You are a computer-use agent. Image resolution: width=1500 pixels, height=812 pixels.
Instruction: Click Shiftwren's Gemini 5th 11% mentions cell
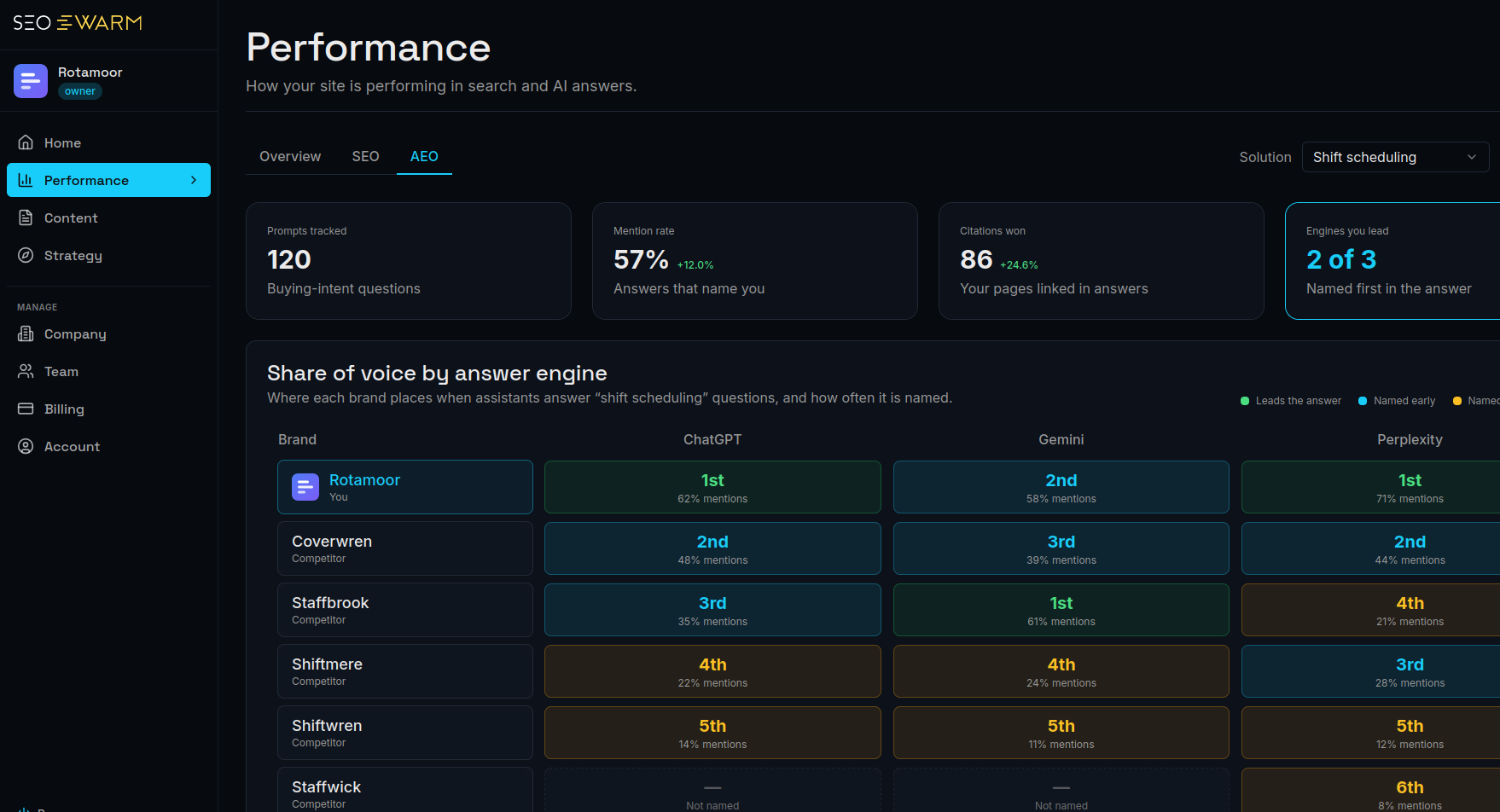point(1061,733)
